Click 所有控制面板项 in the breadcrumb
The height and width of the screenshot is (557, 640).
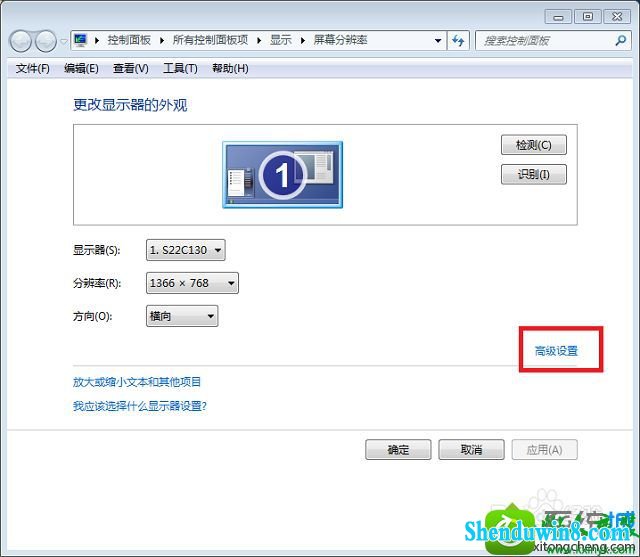tap(210, 40)
